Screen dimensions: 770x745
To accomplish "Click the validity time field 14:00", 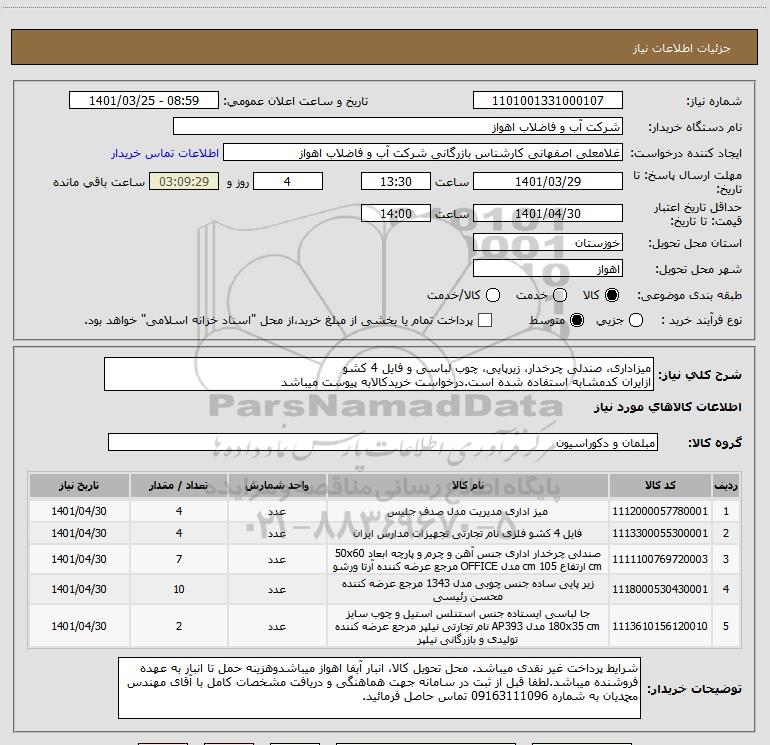I will (396, 213).
